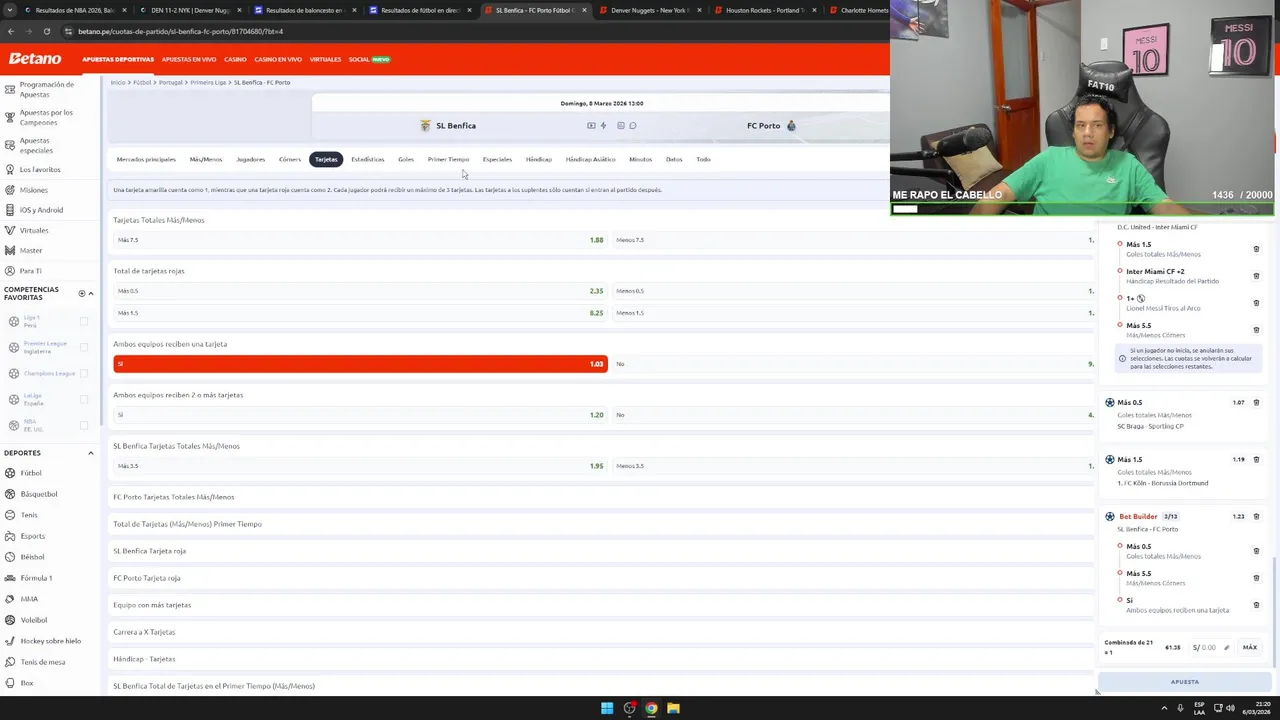
Task: Switch to the Houston Rockets browser tab
Action: pyautogui.click(x=765, y=10)
